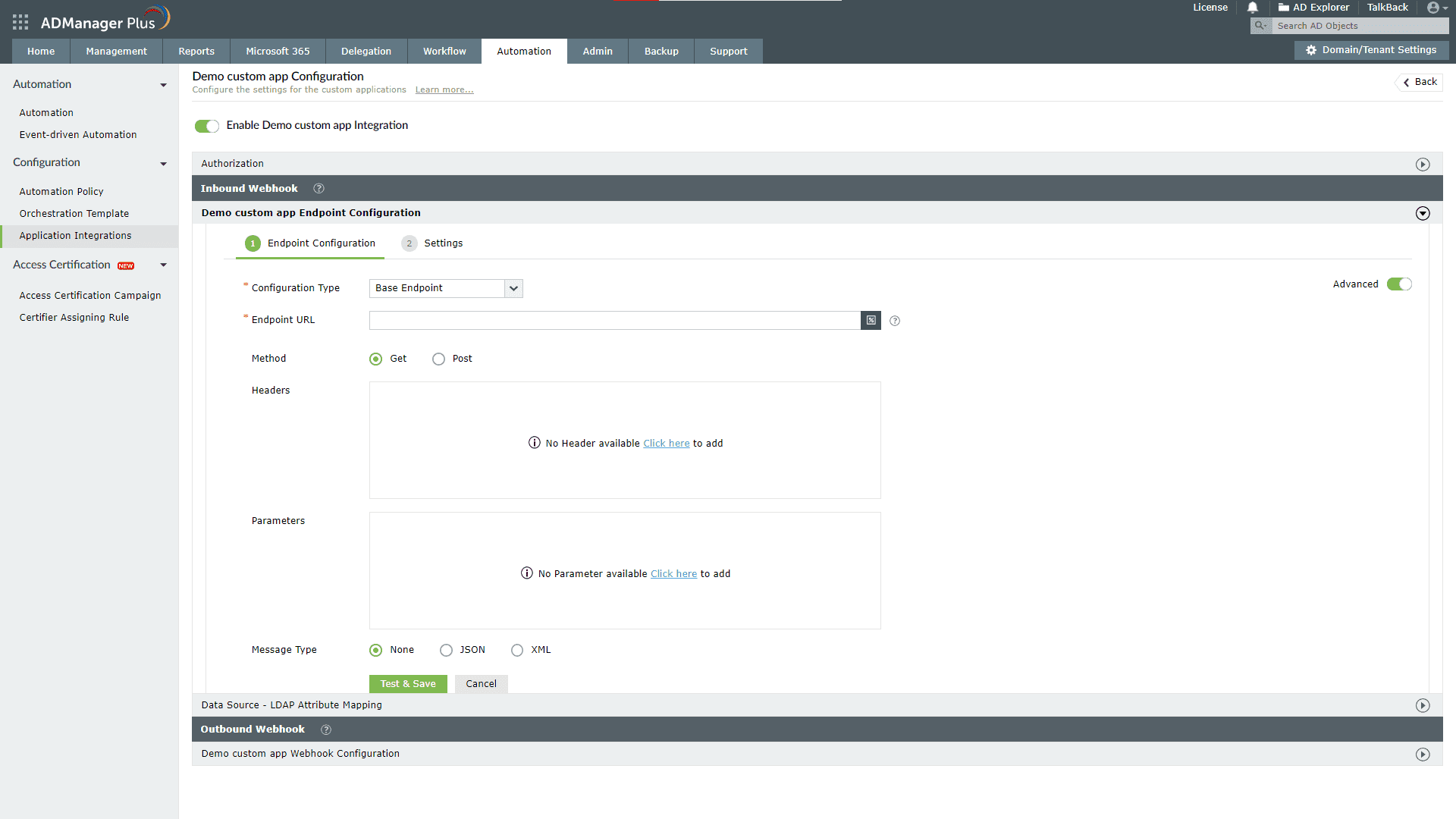Image resolution: width=1456 pixels, height=819 pixels.
Task: Click the Outbound Webhook help icon
Action: 326,729
